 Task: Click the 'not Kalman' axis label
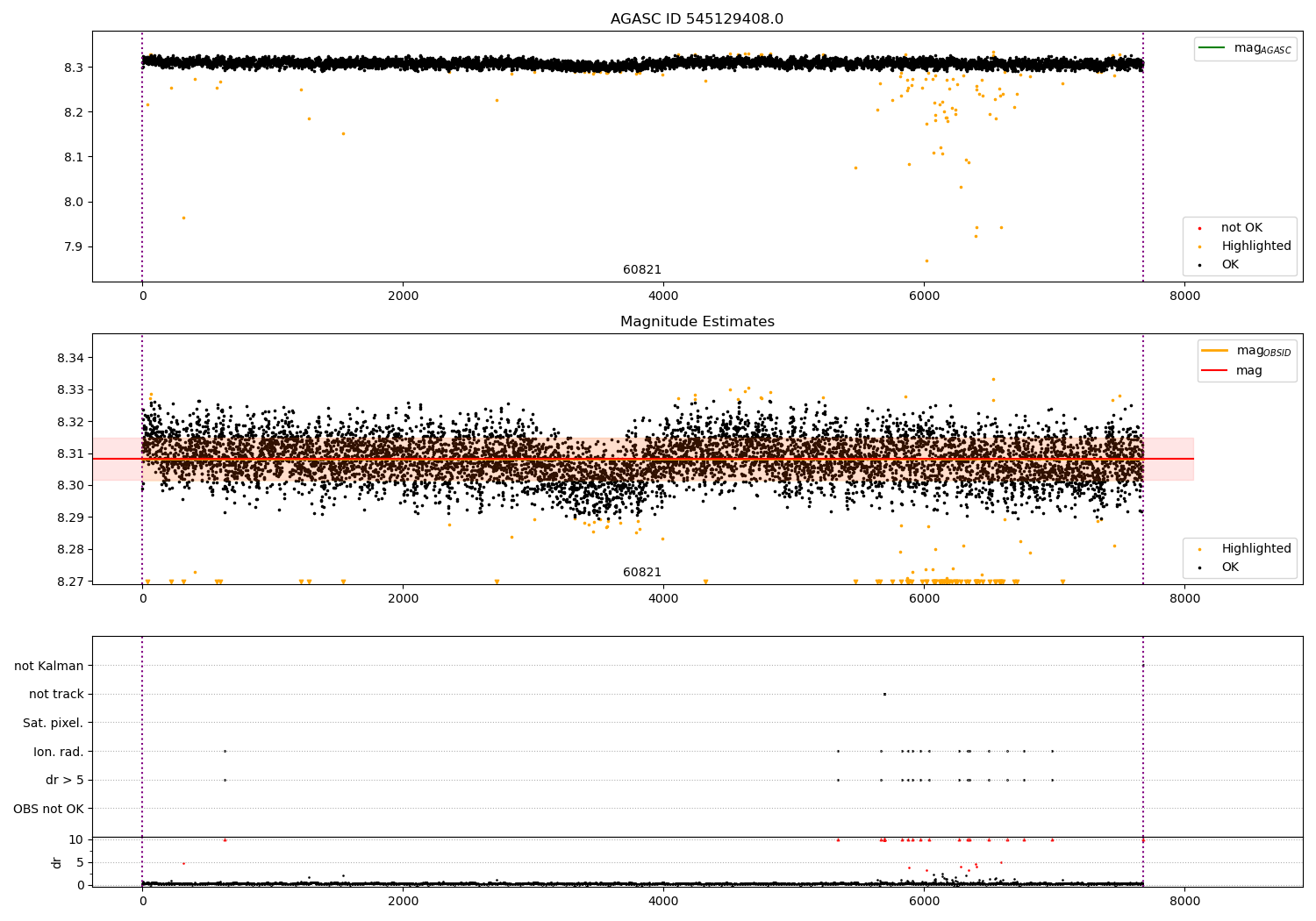point(49,666)
